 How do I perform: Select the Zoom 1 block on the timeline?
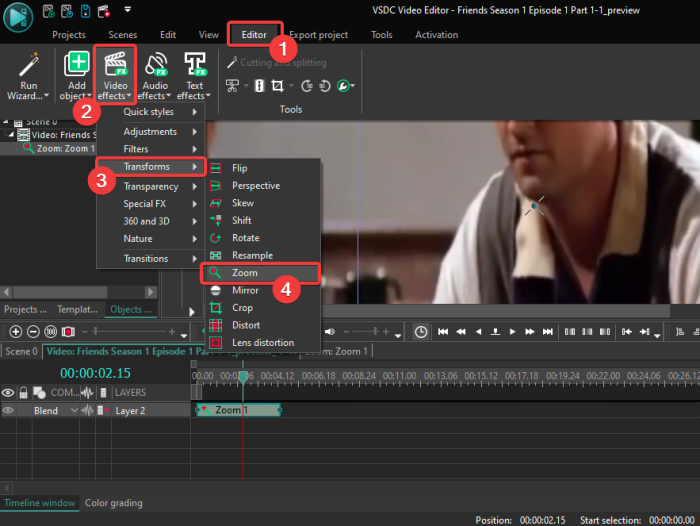tap(239, 409)
